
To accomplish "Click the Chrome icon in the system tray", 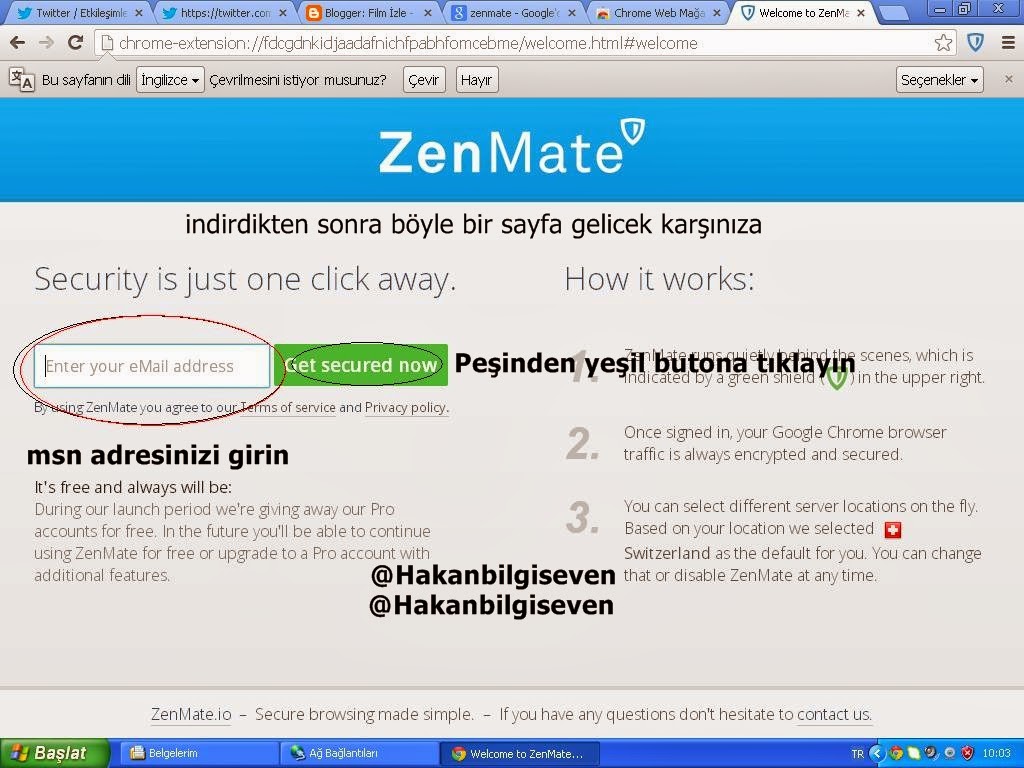I will tap(895, 753).
